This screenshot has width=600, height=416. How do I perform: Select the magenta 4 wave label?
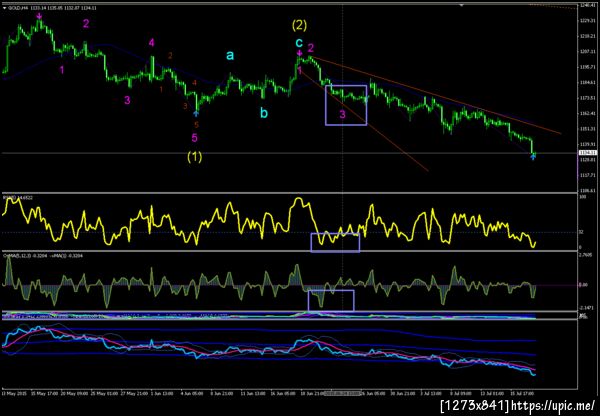click(152, 42)
